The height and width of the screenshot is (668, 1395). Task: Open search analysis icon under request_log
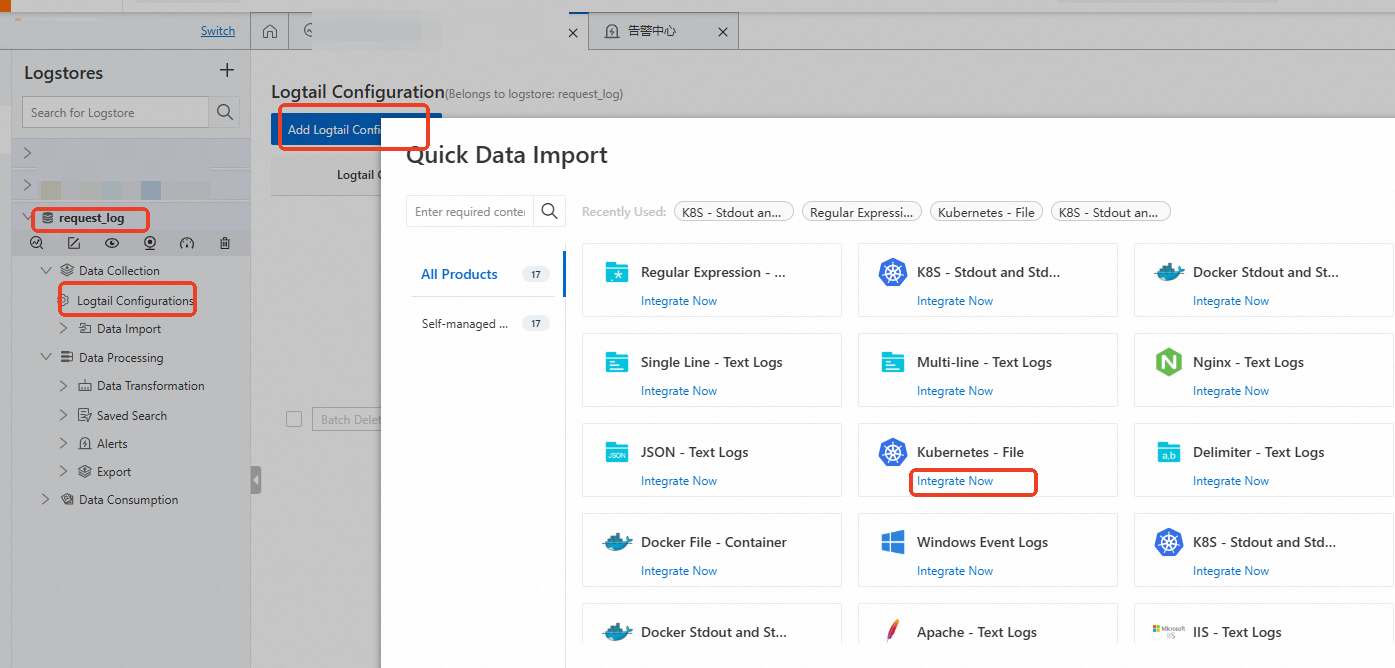click(x=37, y=243)
